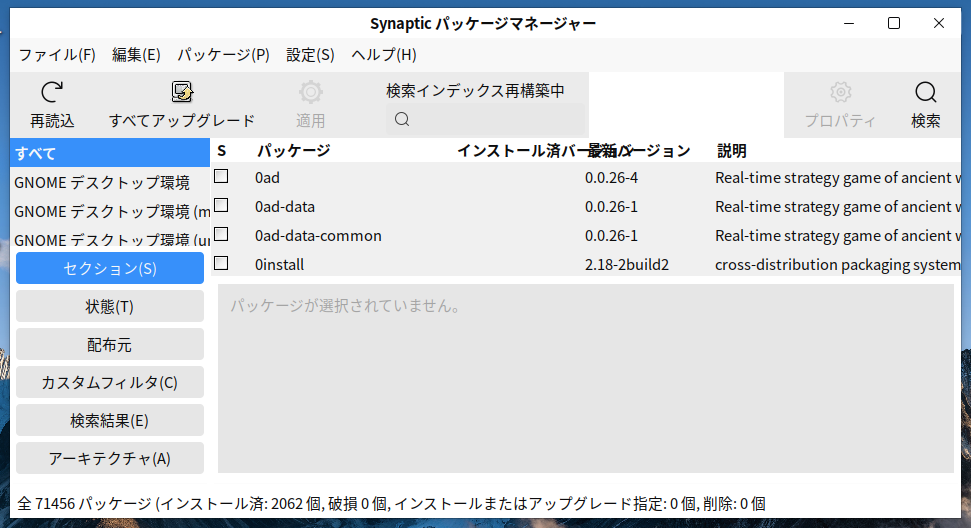971x528 pixels.
Task: Click the Reload (再読込) toolbar icon
Action: 52,92
